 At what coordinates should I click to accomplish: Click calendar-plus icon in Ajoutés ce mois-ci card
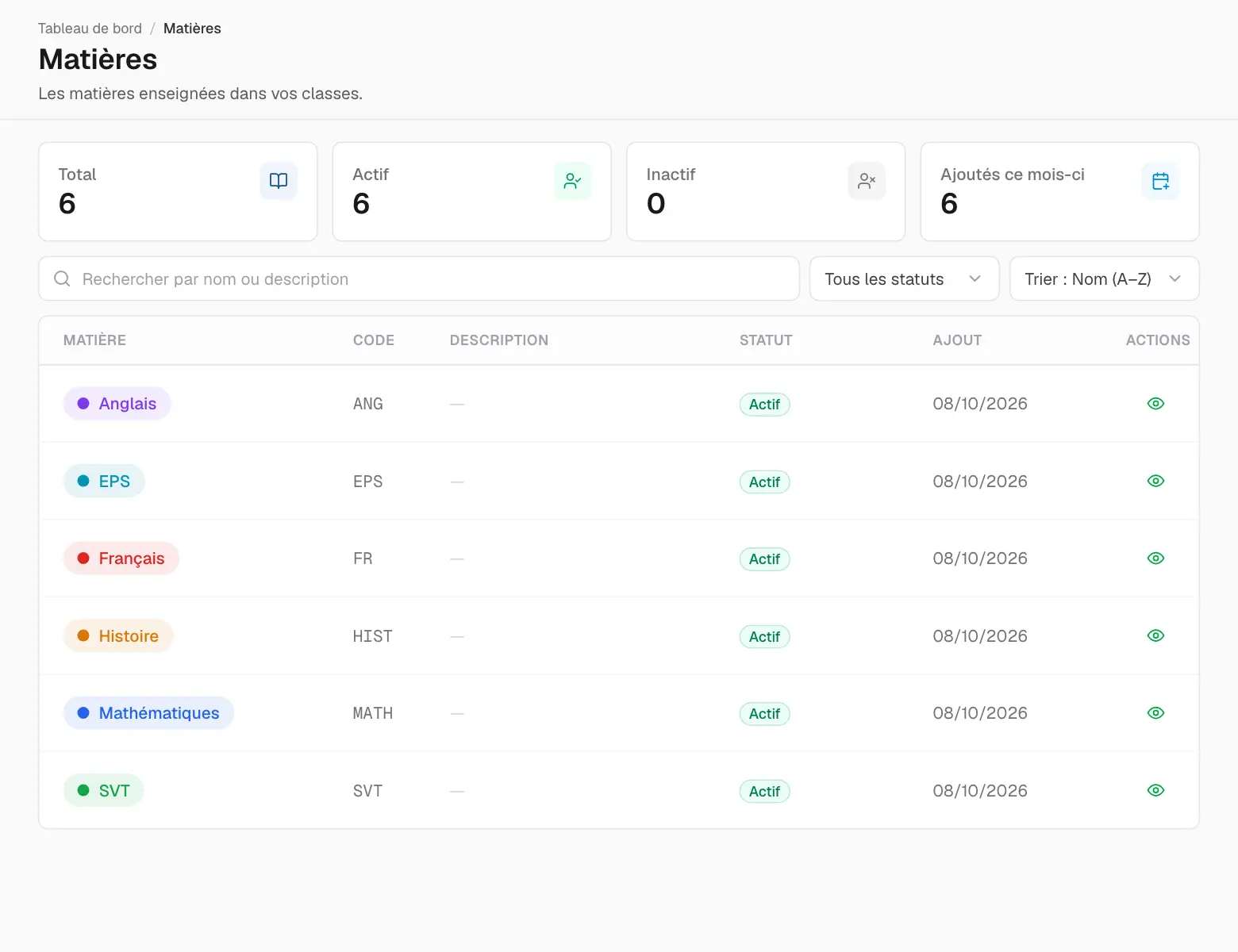[x=1160, y=181]
